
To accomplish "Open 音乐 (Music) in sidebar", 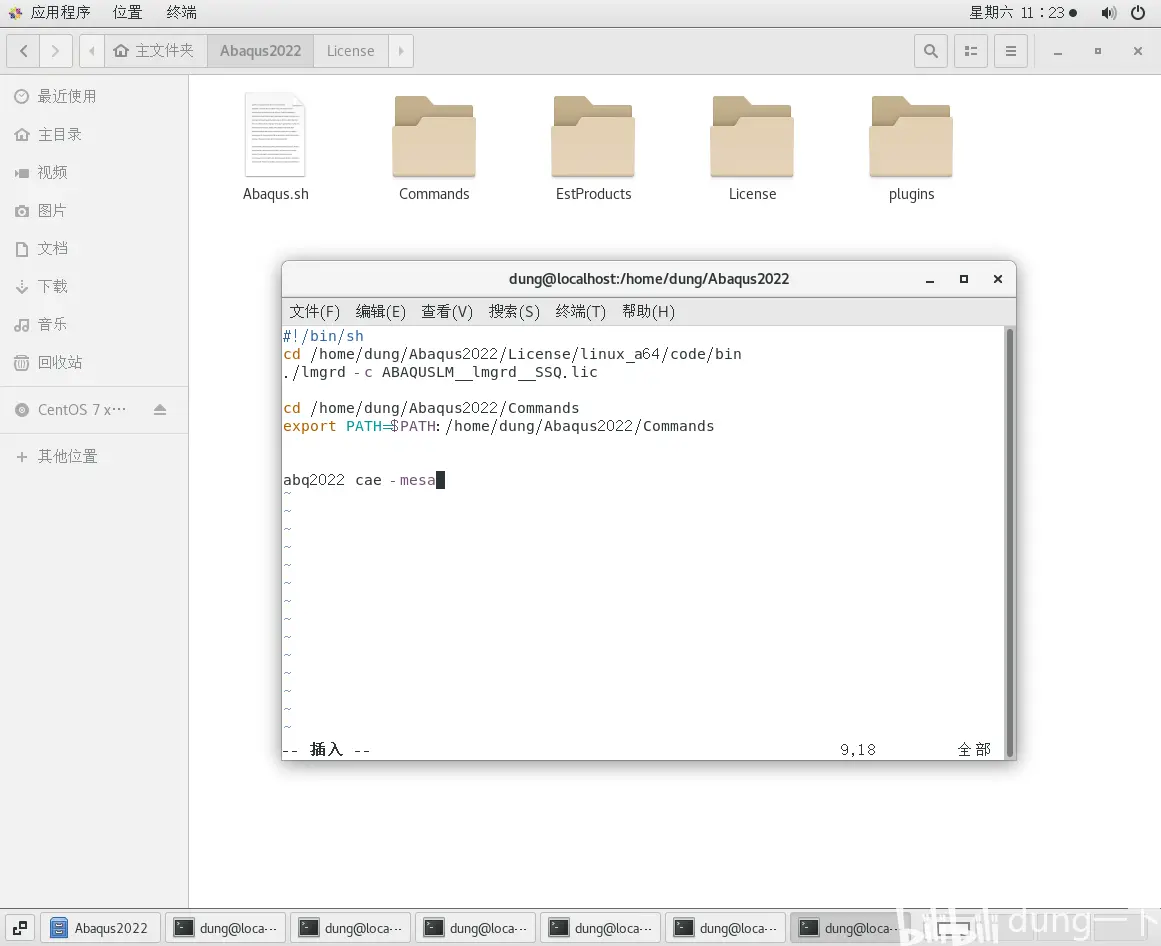I will tap(94, 324).
